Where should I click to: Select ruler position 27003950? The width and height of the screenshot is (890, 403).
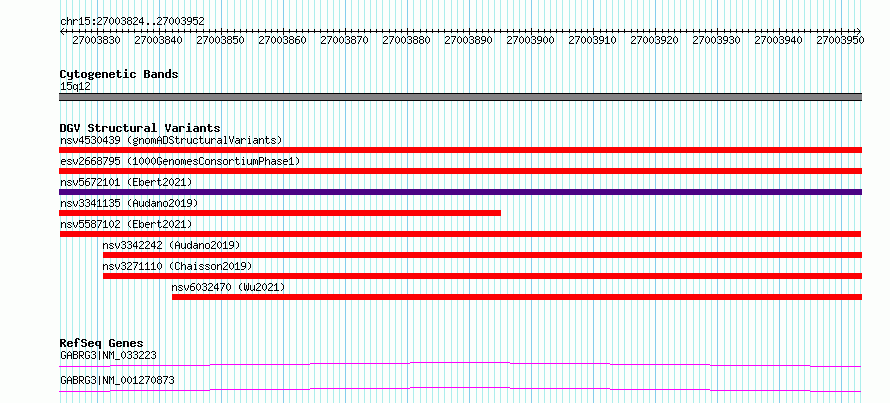[840, 40]
